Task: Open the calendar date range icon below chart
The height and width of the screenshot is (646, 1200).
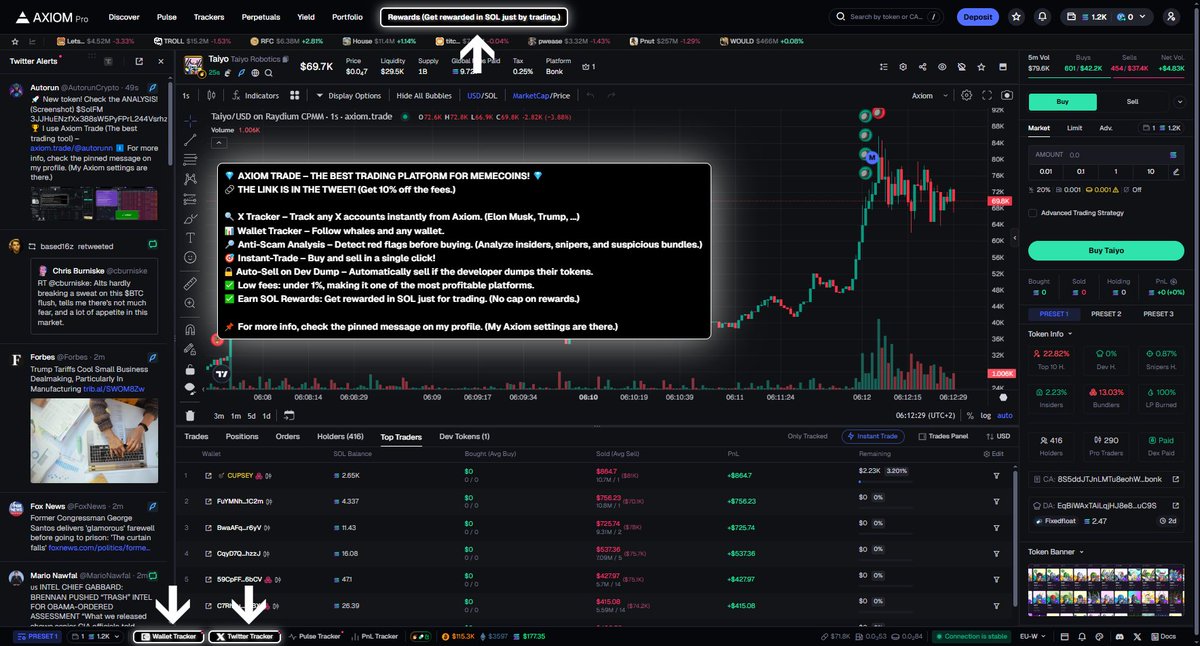Action: [288, 415]
